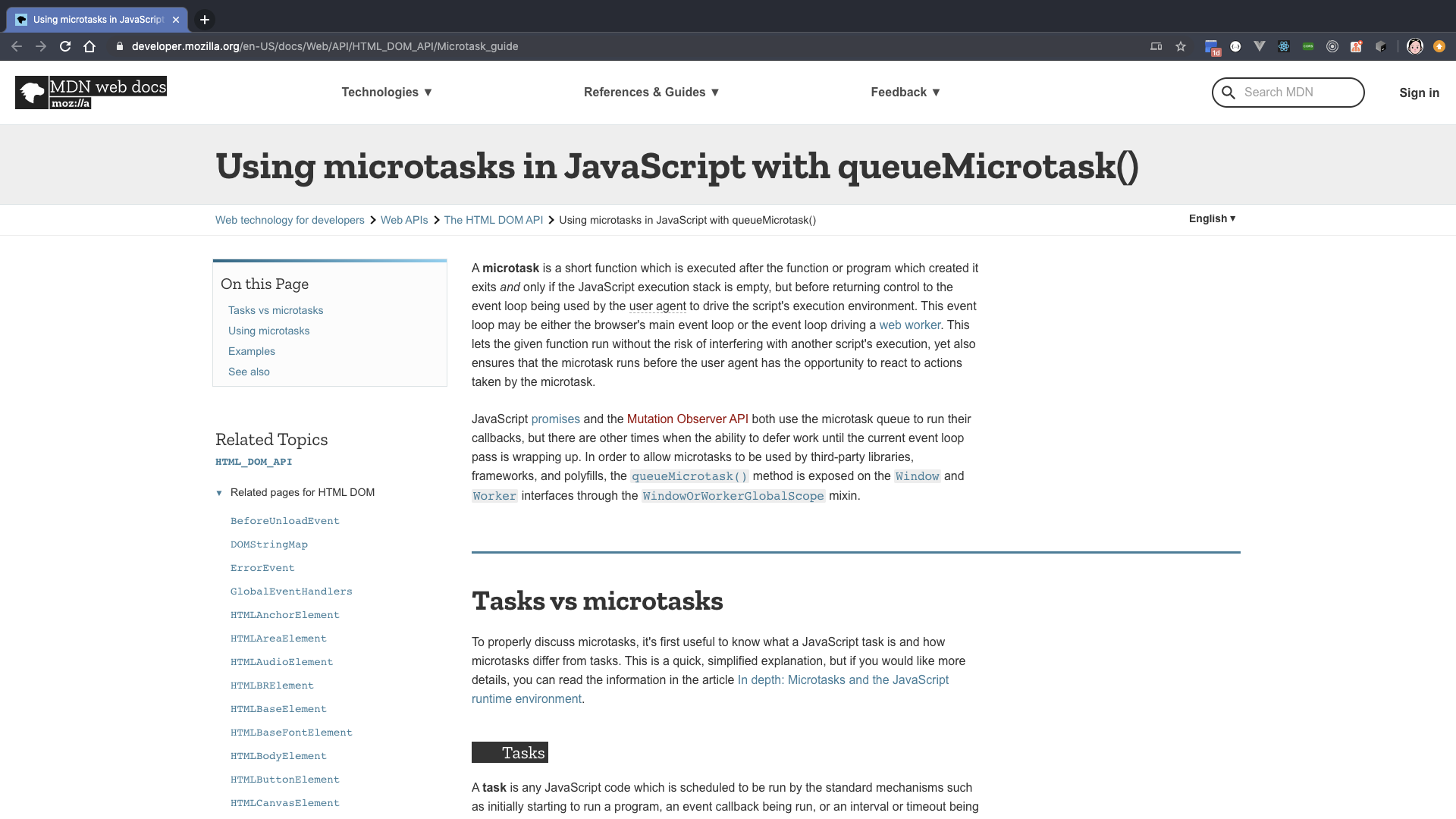Viewport: 1456px width, 819px height.
Task: Open a new browser tab
Action: coord(205,20)
